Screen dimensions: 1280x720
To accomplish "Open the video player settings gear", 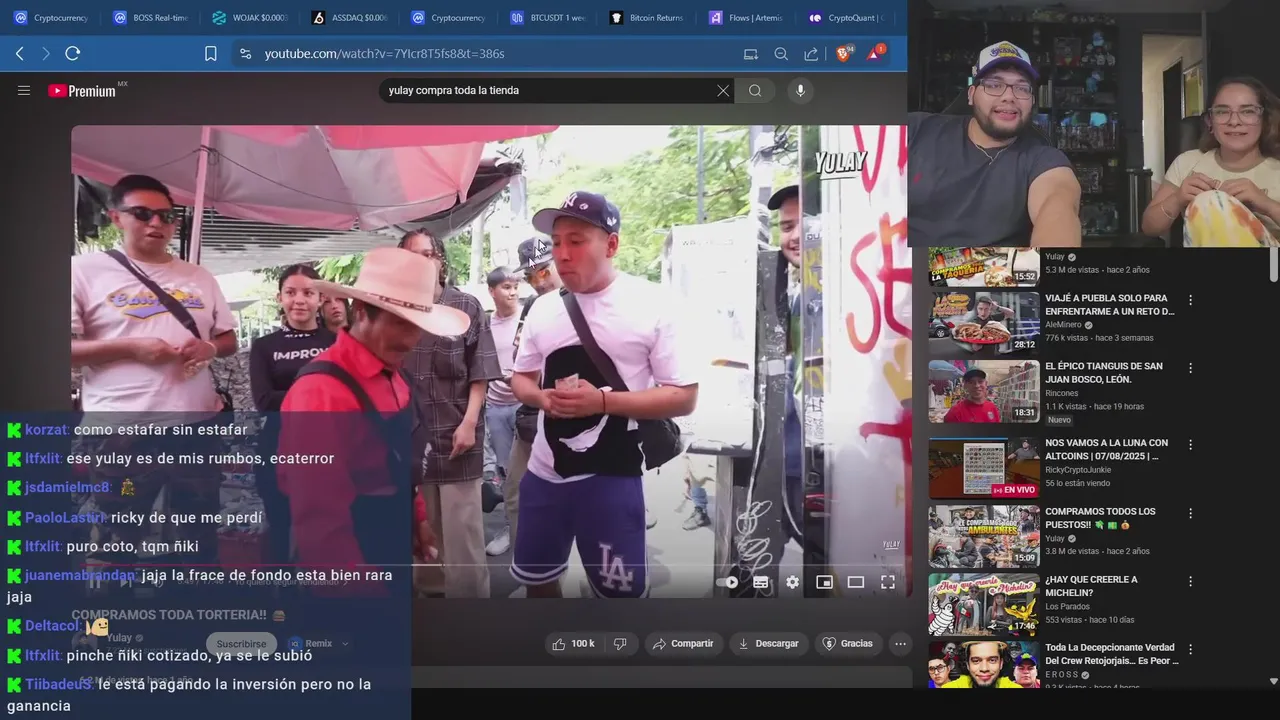I will click(x=792, y=582).
